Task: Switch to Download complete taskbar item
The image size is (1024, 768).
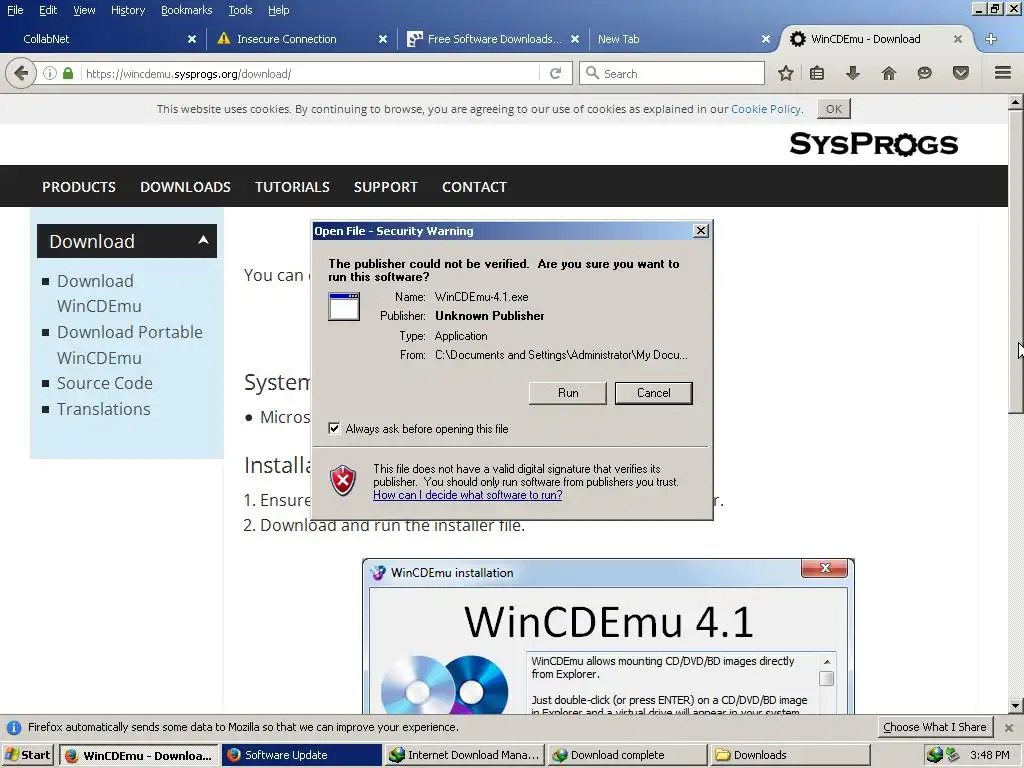Action: [627, 755]
